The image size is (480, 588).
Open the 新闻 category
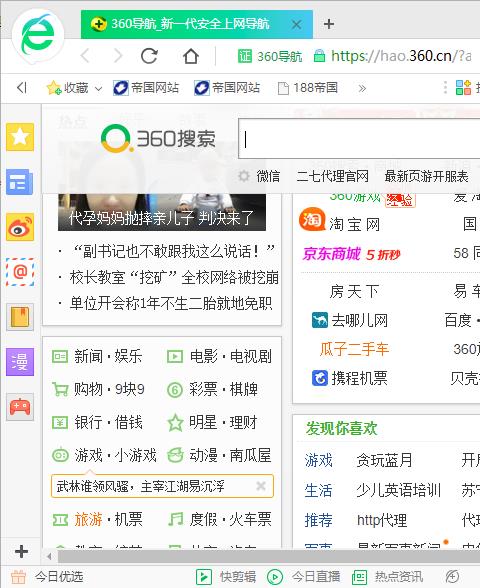point(88,356)
